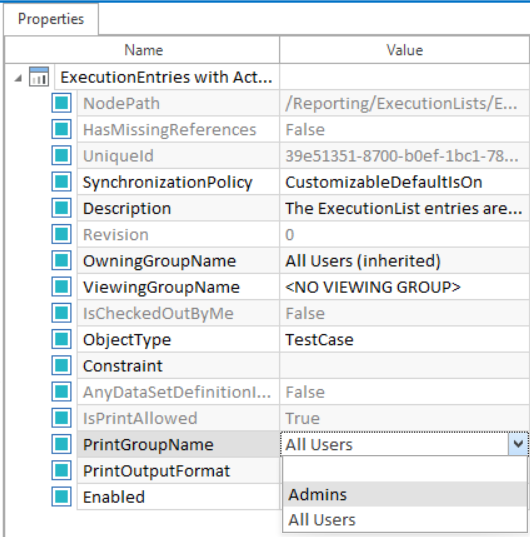Click the teal icon next to Constraint

pyautogui.click(x=62, y=365)
